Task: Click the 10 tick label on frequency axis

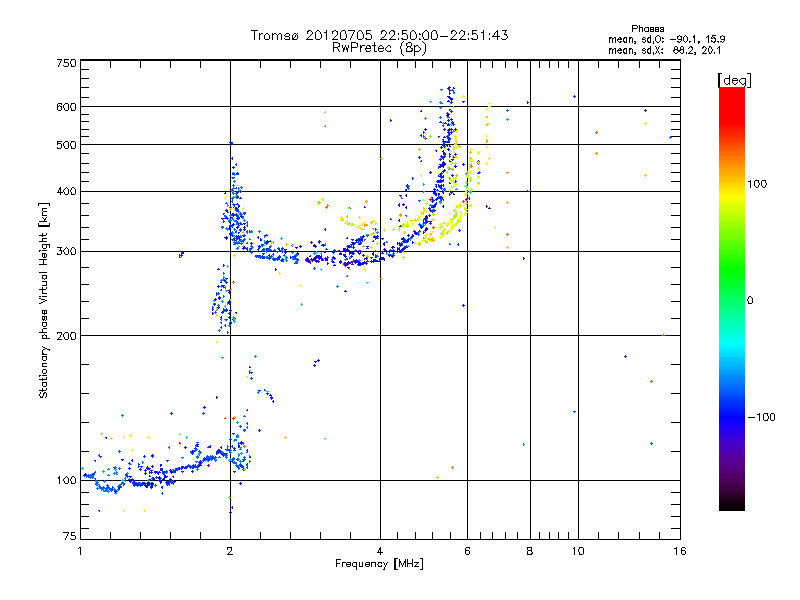Action: [x=577, y=552]
